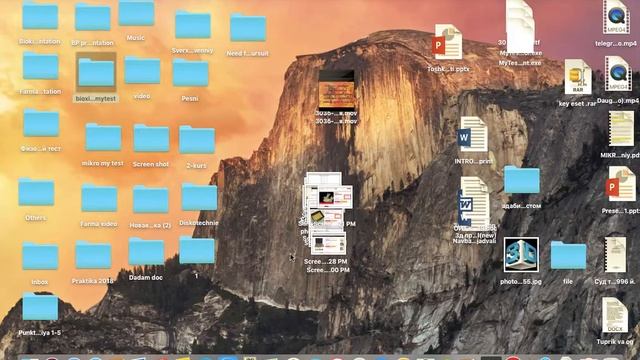Select the folder named 'file'
The width and height of the screenshot is (640, 360).
pyautogui.click(x=568, y=255)
